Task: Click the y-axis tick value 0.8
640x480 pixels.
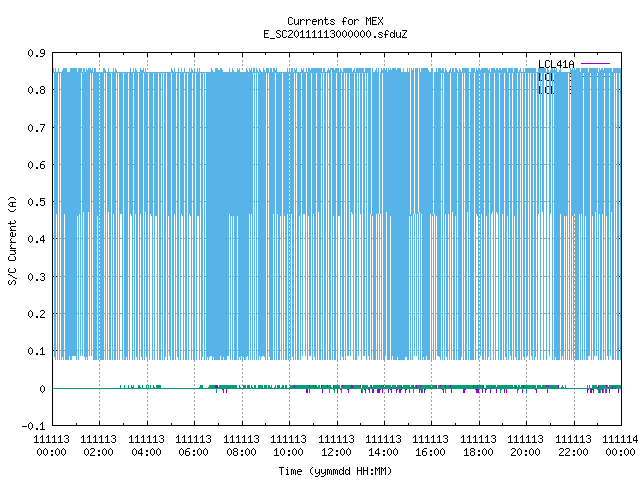Action: coord(37,90)
